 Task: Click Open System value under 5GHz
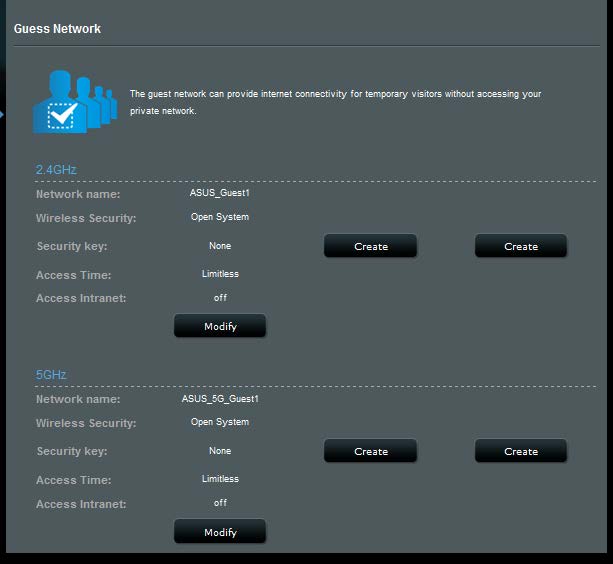220,422
